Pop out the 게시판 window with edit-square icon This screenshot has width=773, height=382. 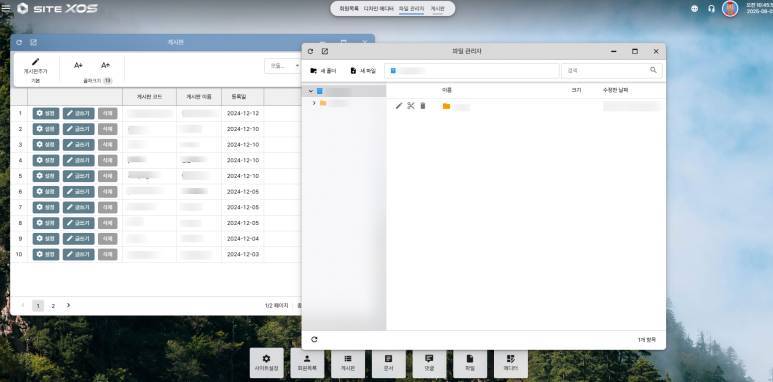point(33,43)
